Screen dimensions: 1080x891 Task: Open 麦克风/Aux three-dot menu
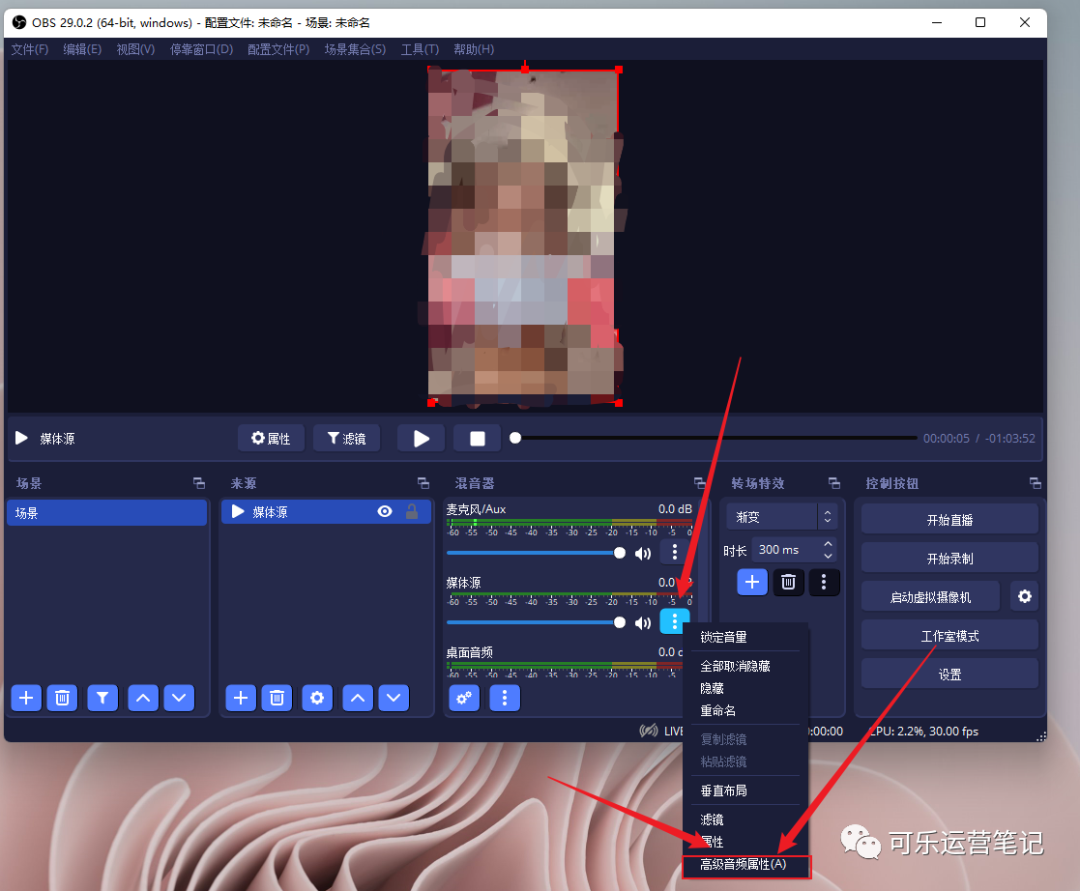674,552
